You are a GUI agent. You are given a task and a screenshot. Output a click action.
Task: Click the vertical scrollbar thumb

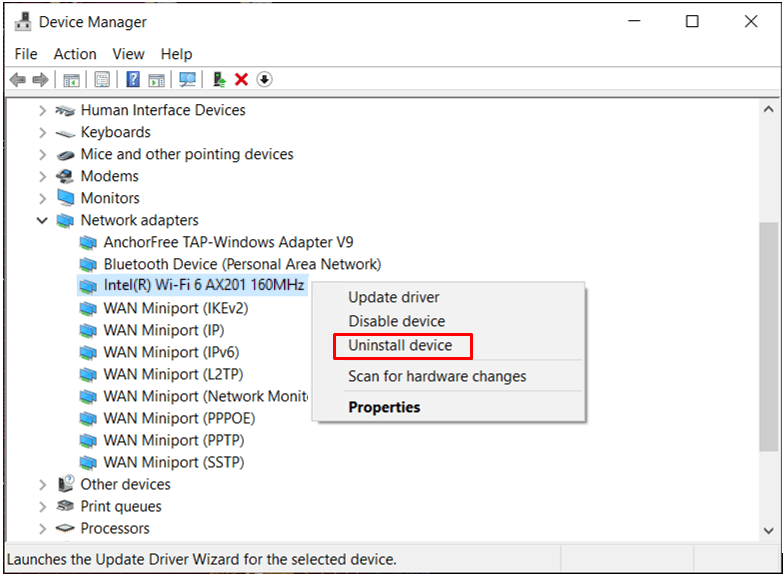769,337
